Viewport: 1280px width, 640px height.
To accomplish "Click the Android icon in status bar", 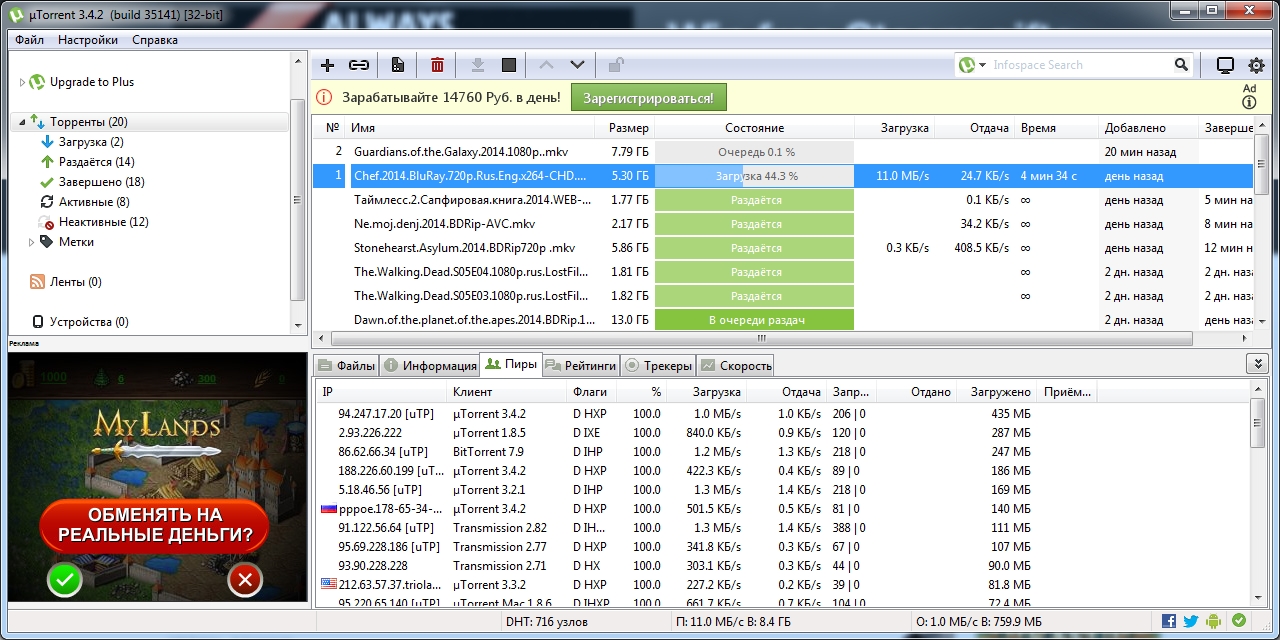I will click(x=1215, y=621).
